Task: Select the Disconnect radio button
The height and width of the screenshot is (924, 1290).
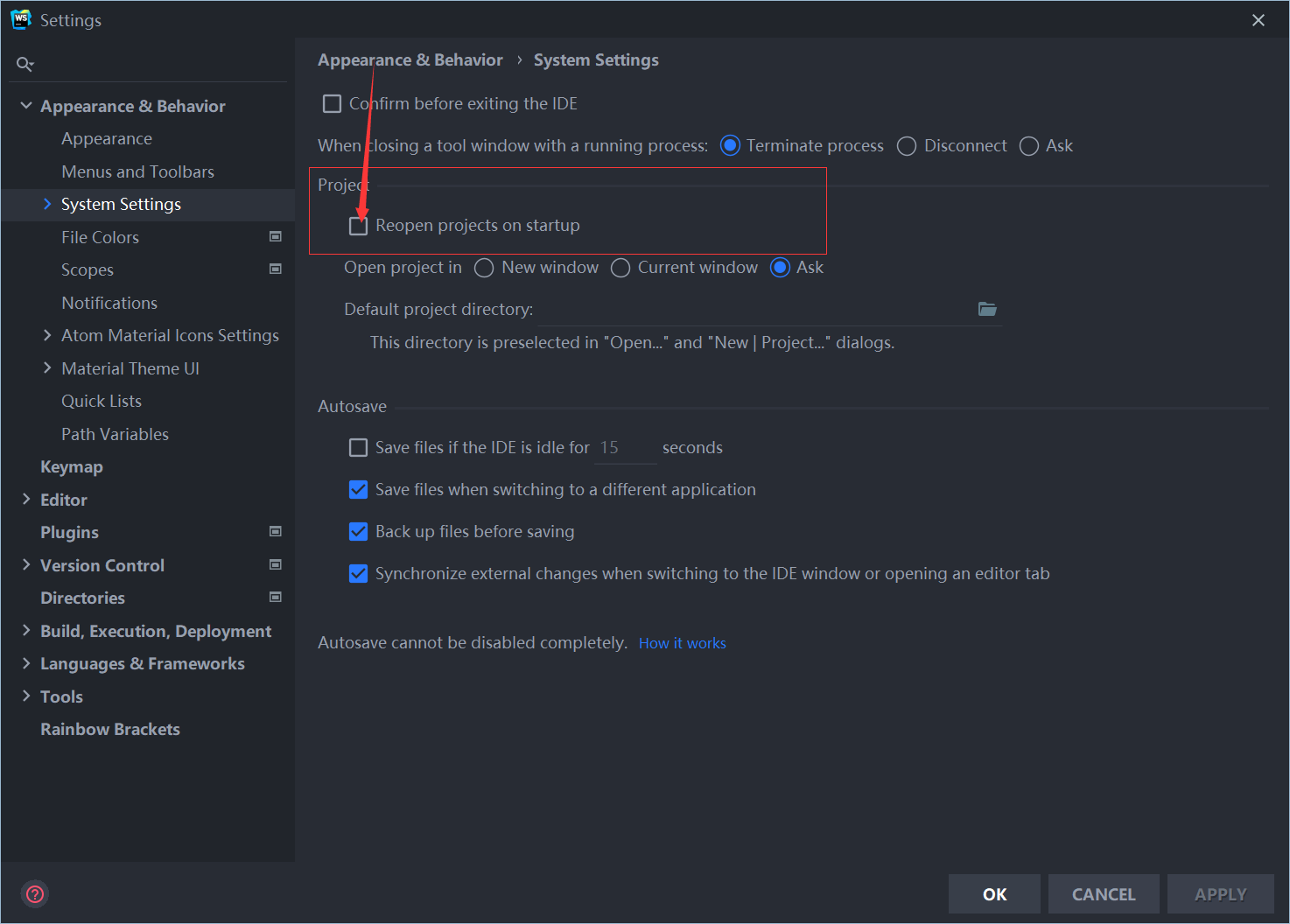Action: coord(906,145)
